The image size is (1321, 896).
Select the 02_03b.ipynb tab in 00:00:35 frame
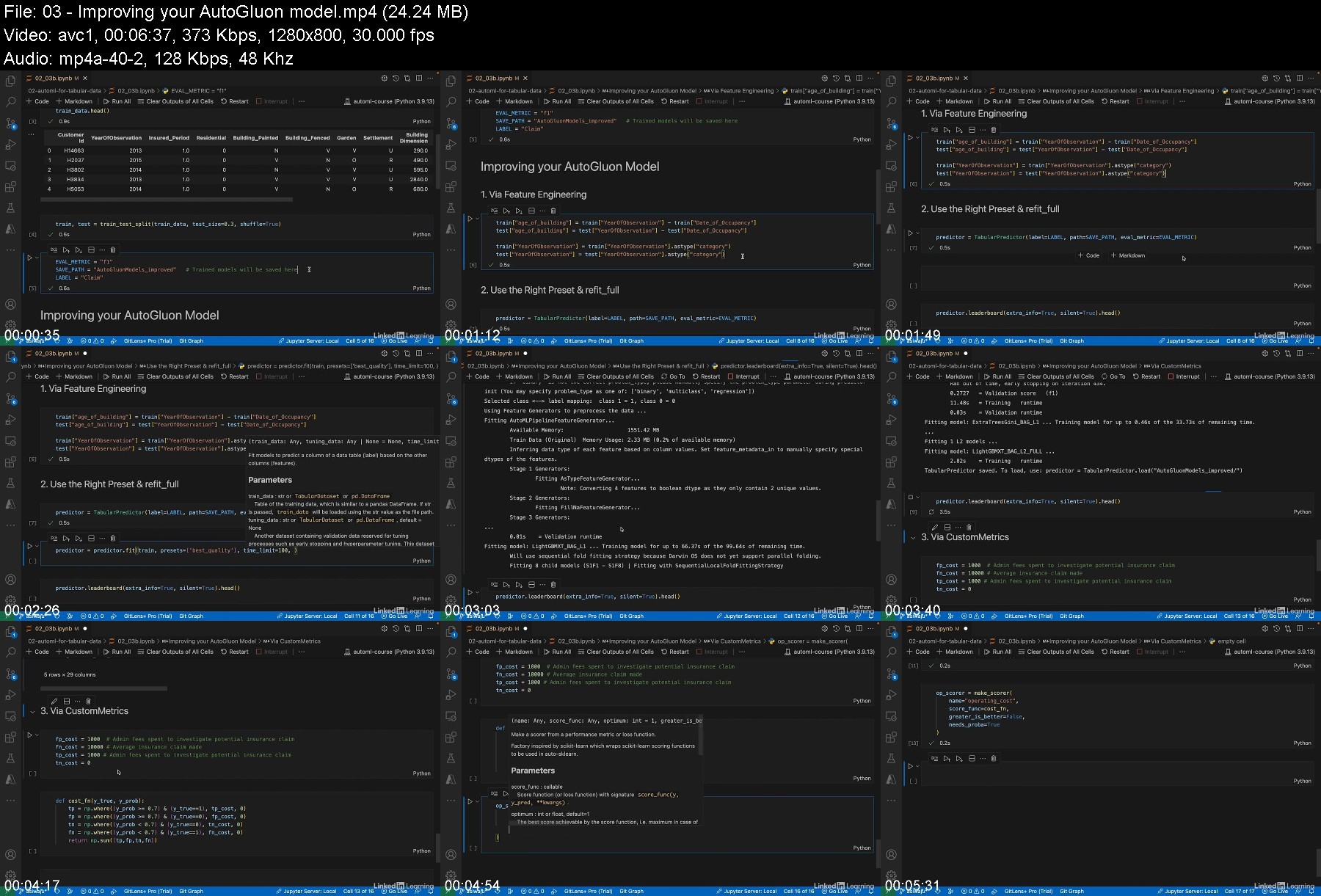point(53,78)
